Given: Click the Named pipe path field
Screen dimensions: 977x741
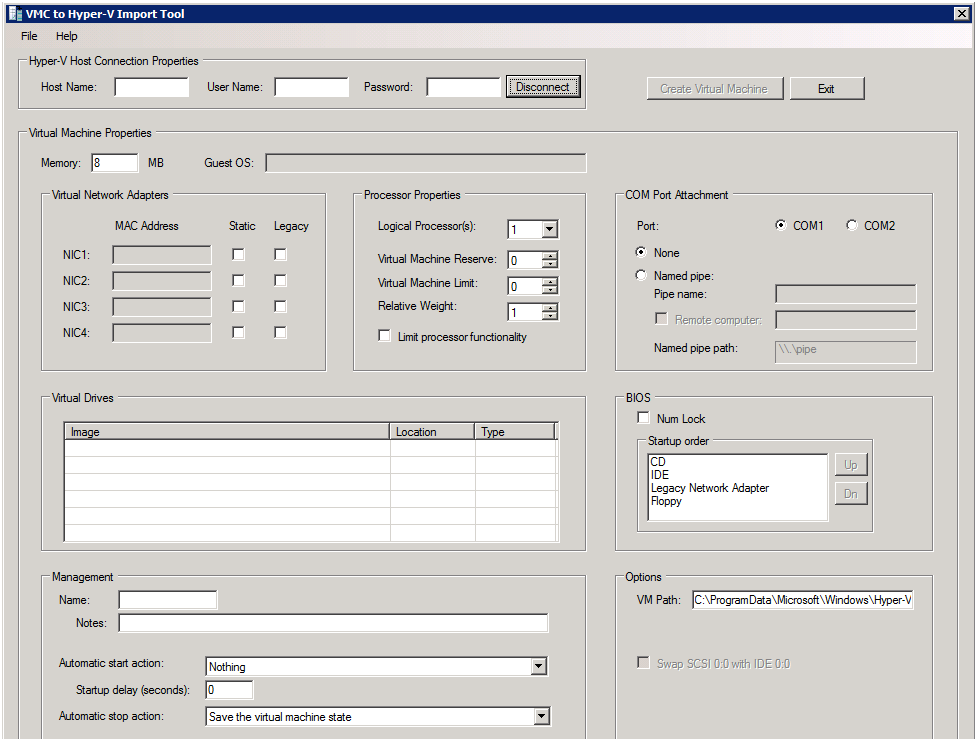Looking at the screenshot, I should [846, 351].
